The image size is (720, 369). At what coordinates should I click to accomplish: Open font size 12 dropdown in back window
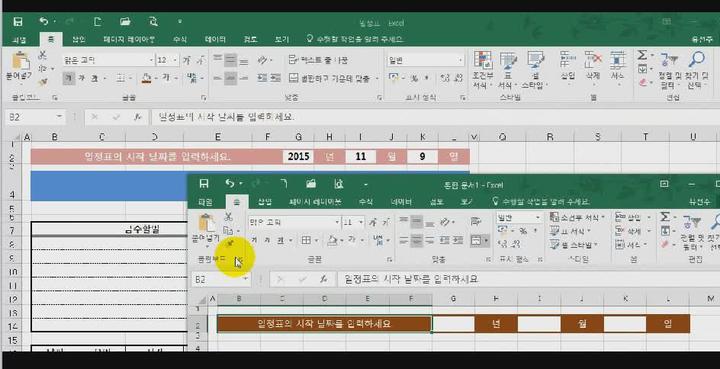click(175, 60)
